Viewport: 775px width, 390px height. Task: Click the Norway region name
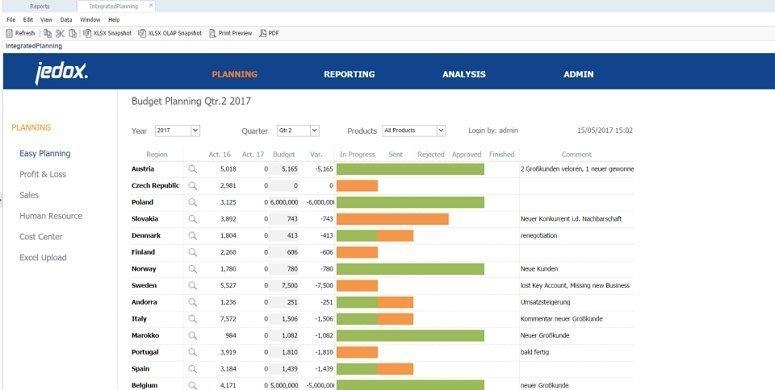point(144,269)
